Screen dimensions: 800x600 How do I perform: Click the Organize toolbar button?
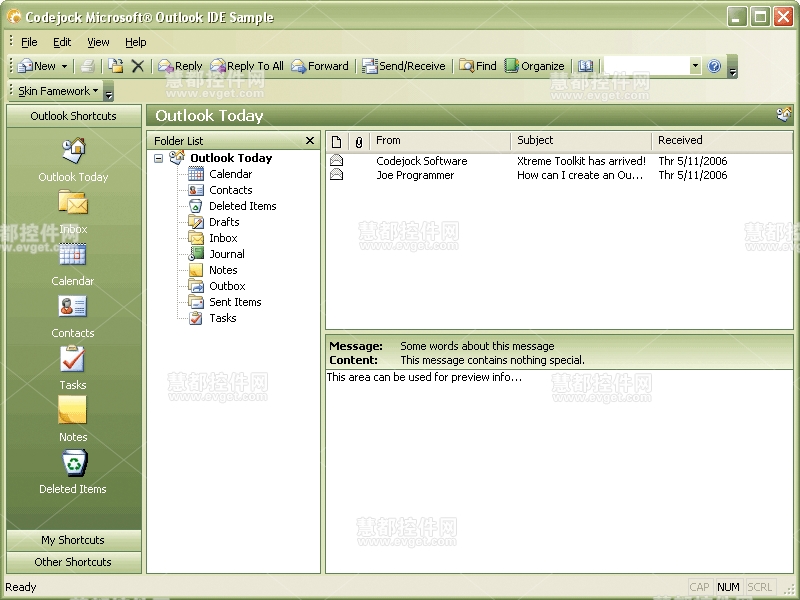[x=534, y=66]
